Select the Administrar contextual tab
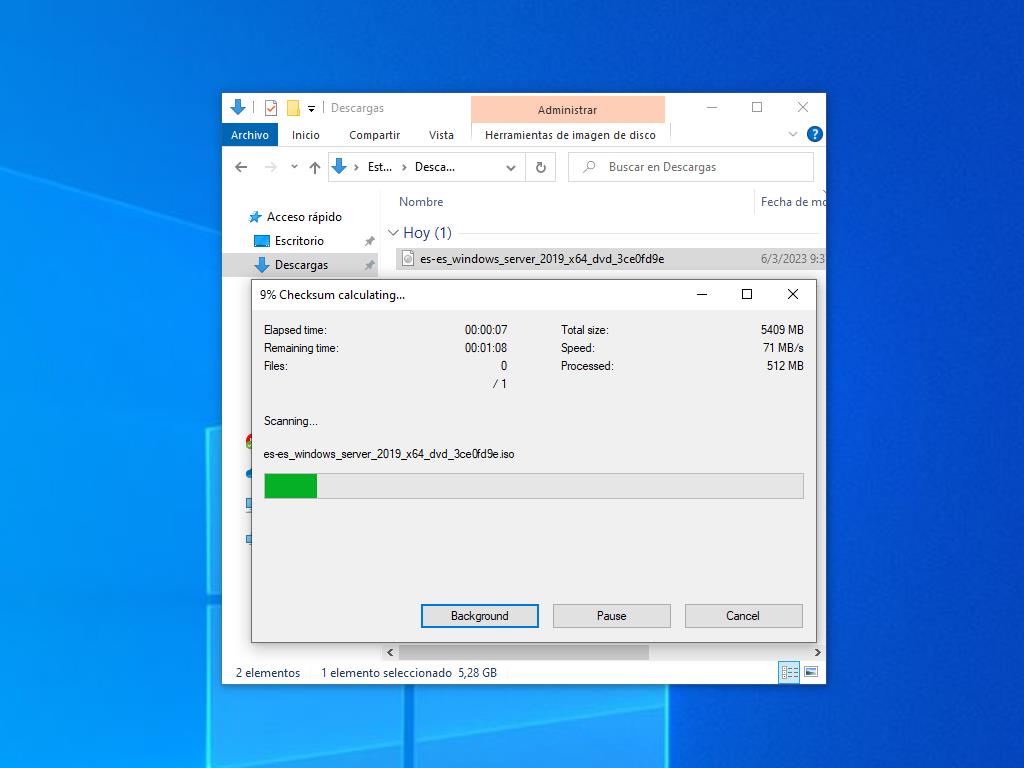 (568, 110)
